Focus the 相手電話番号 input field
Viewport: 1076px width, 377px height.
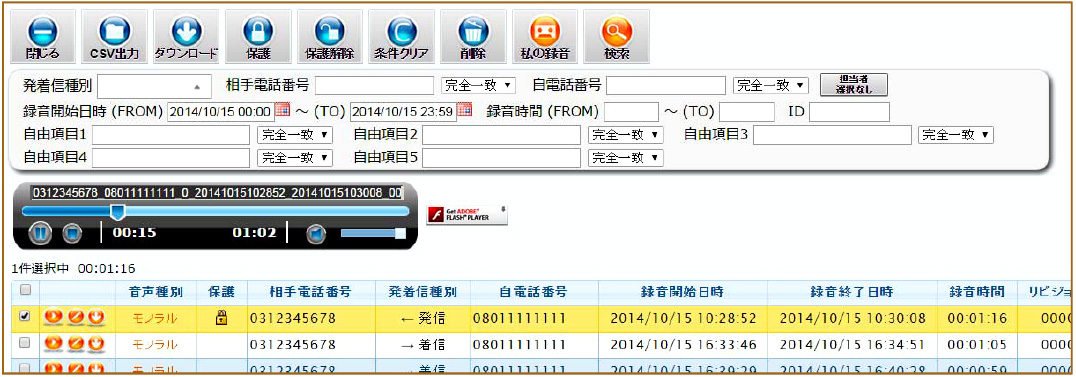pyautogui.click(x=375, y=85)
